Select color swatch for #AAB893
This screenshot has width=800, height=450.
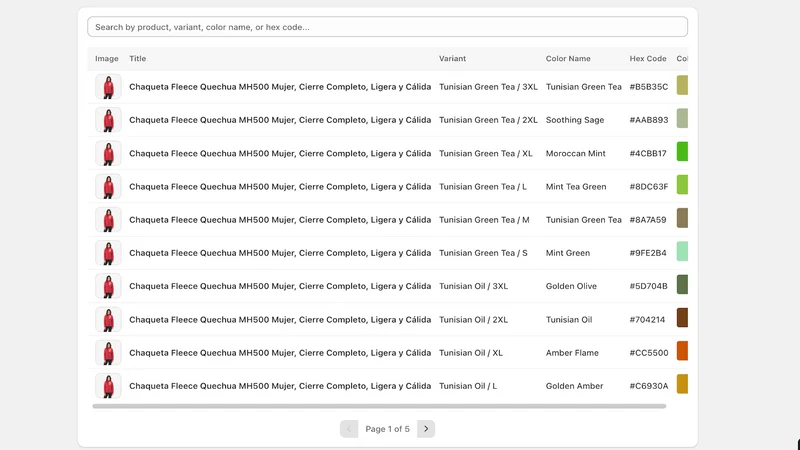click(682, 118)
